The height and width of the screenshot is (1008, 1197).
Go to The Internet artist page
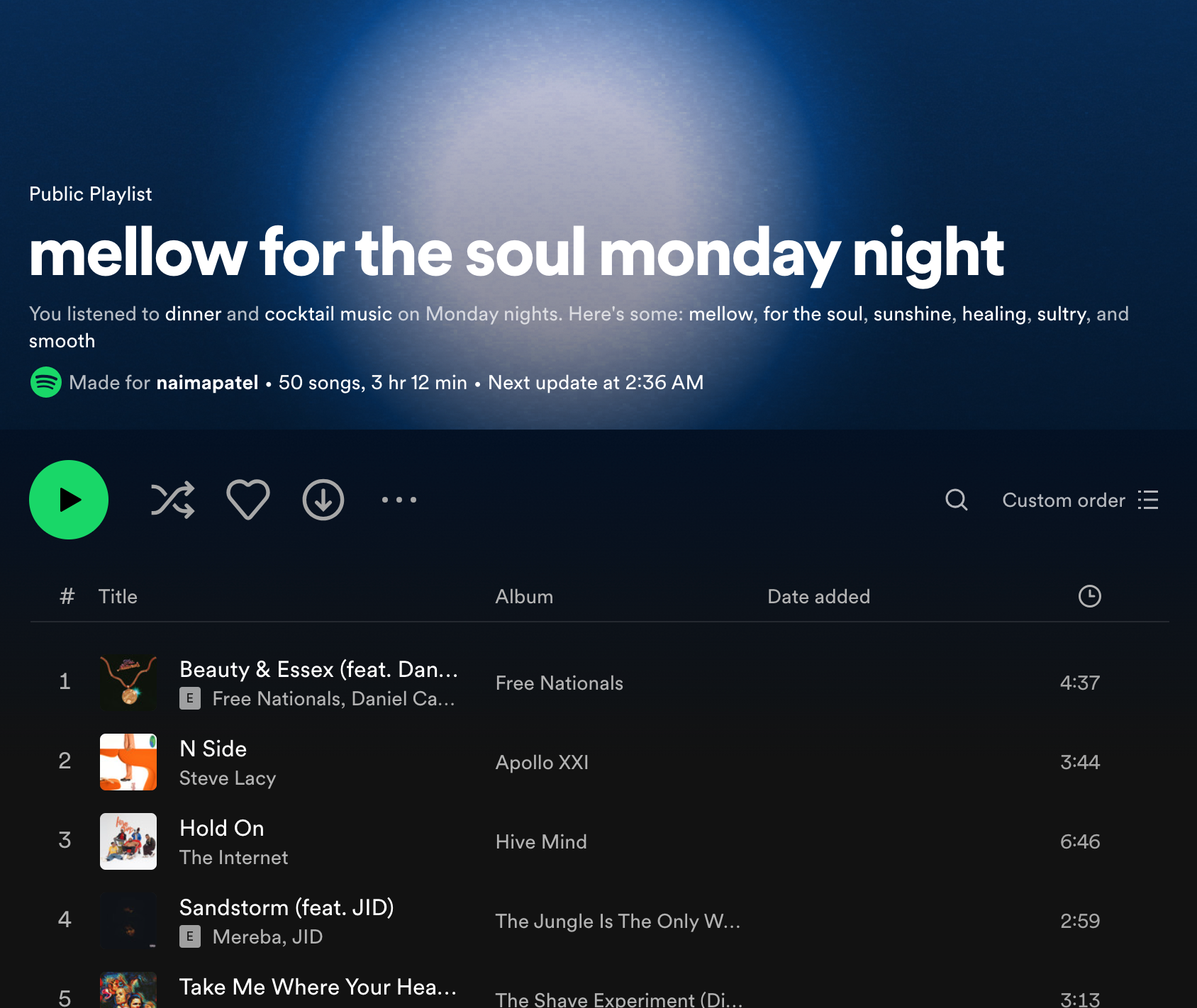(234, 858)
